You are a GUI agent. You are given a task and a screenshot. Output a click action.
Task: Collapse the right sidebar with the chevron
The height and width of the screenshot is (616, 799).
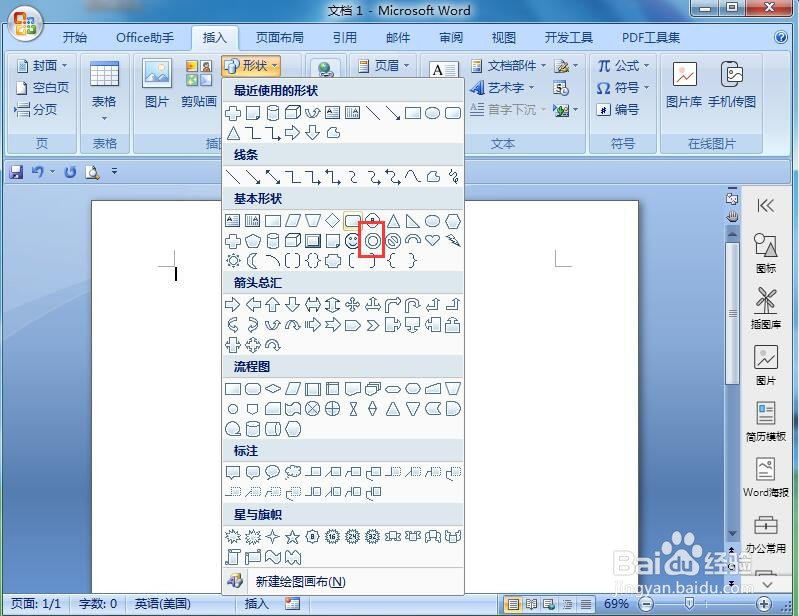(765, 206)
